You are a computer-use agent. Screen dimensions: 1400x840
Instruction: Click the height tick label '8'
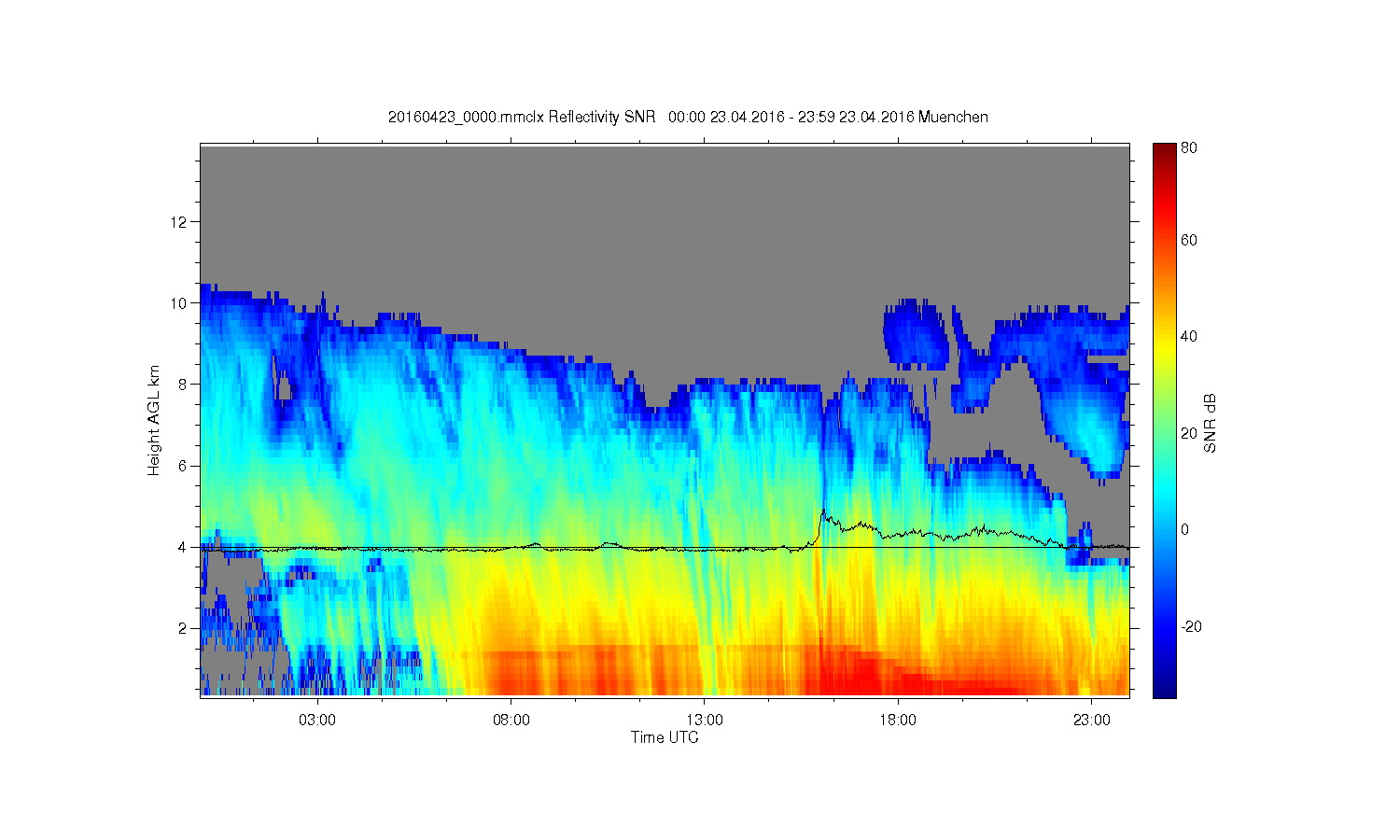183,384
